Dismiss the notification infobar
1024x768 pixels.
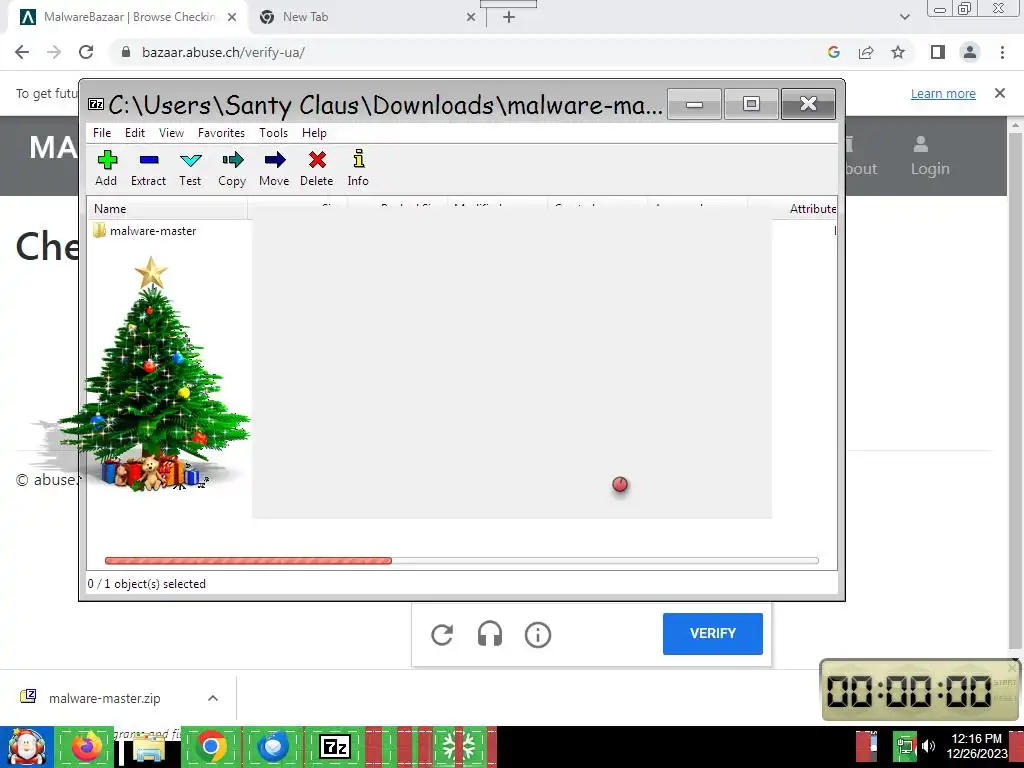point(1000,93)
